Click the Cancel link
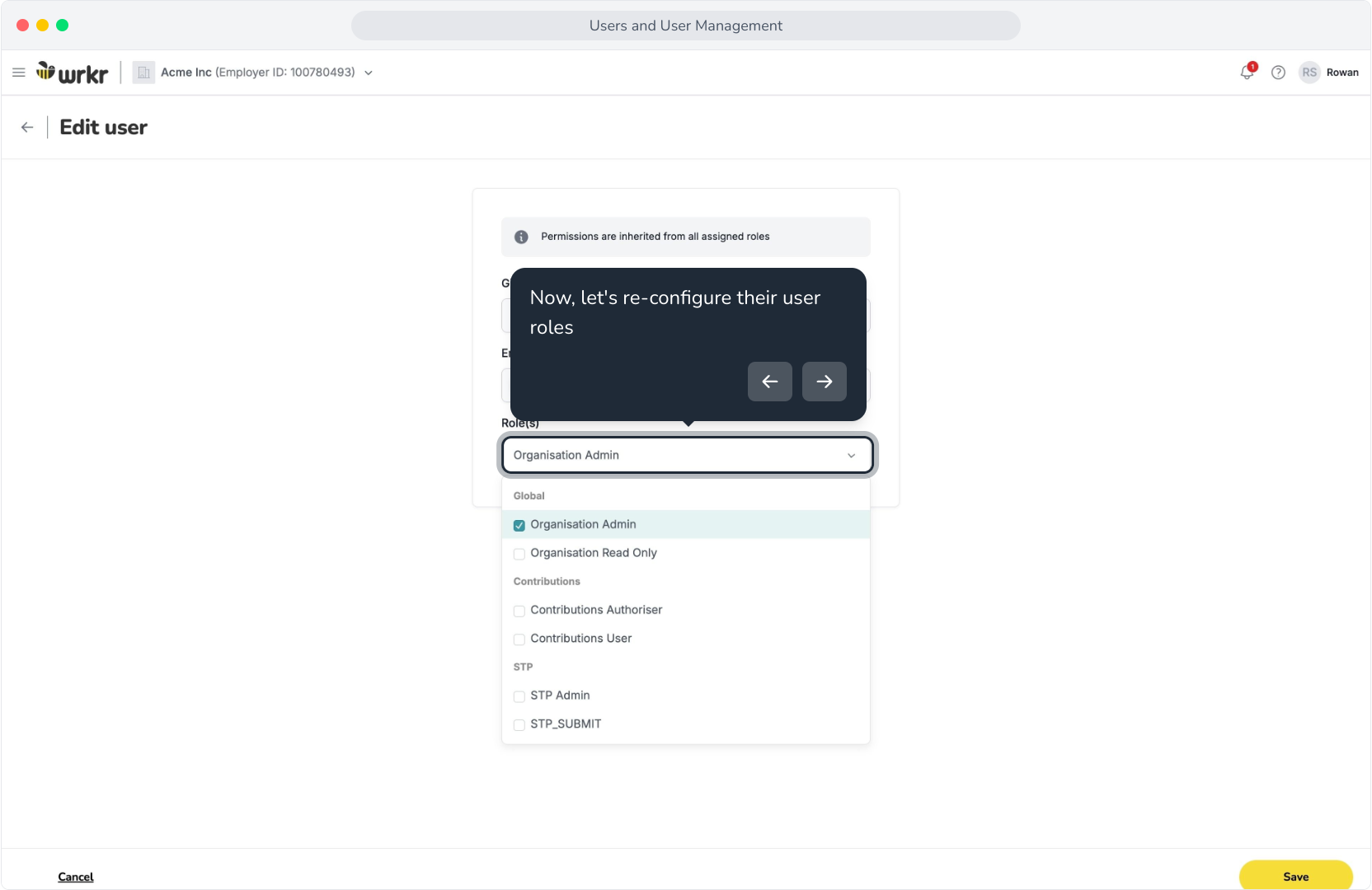The height and width of the screenshot is (890, 1372). [76, 877]
